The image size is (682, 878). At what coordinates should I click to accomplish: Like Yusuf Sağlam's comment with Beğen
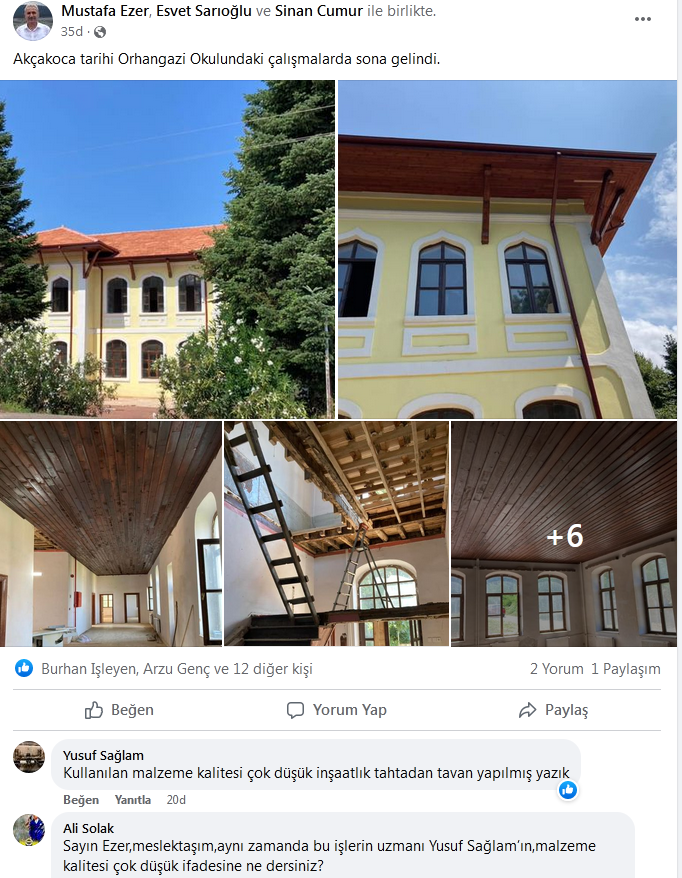tap(81, 800)
